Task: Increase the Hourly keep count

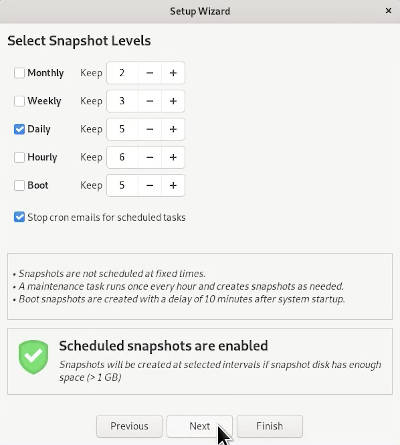Action: click(173, 157)
